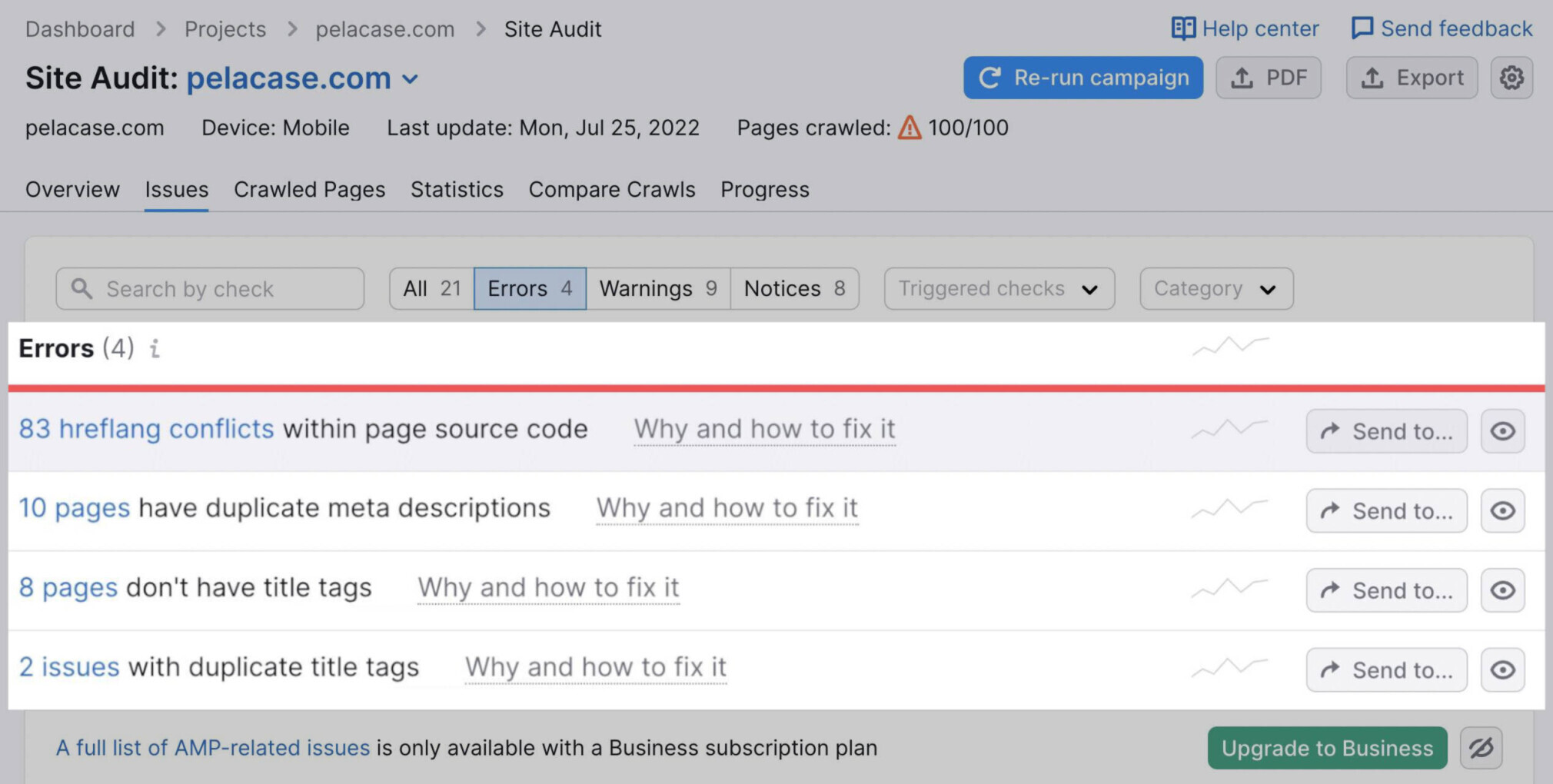Hide the missing title tags issue

[1502, 590]
